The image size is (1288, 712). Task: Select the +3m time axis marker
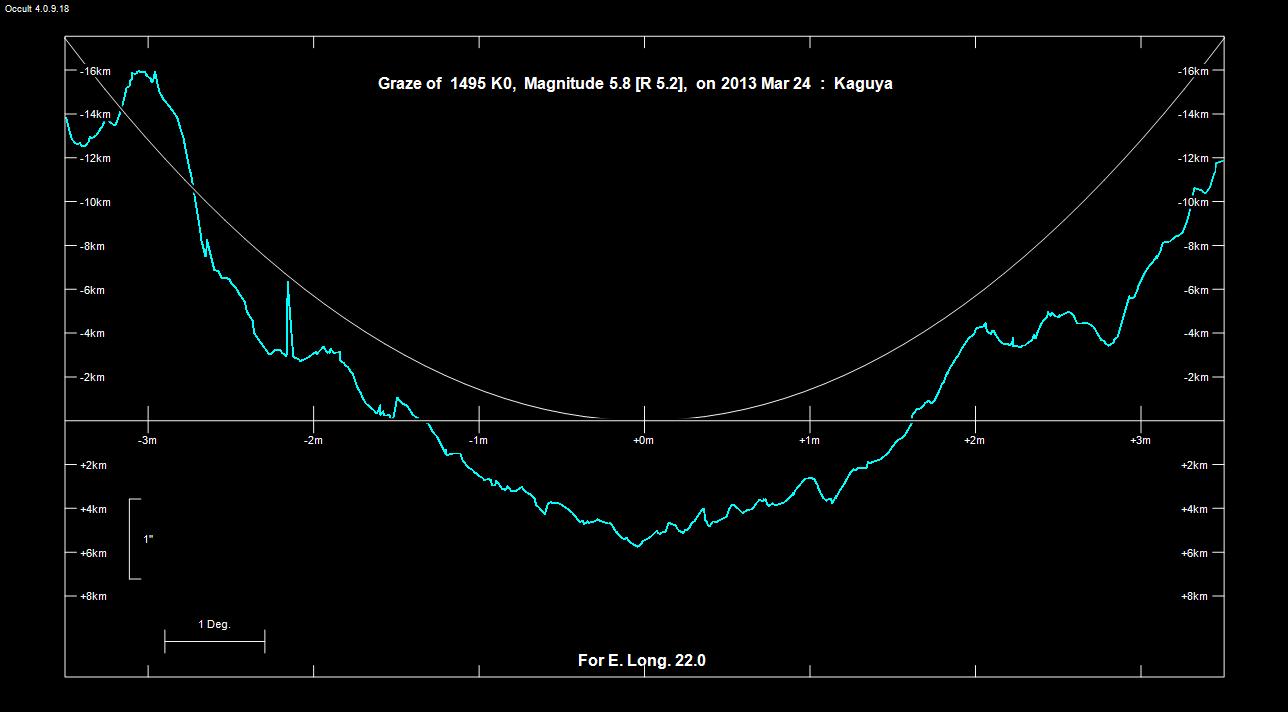[1139, 441]
